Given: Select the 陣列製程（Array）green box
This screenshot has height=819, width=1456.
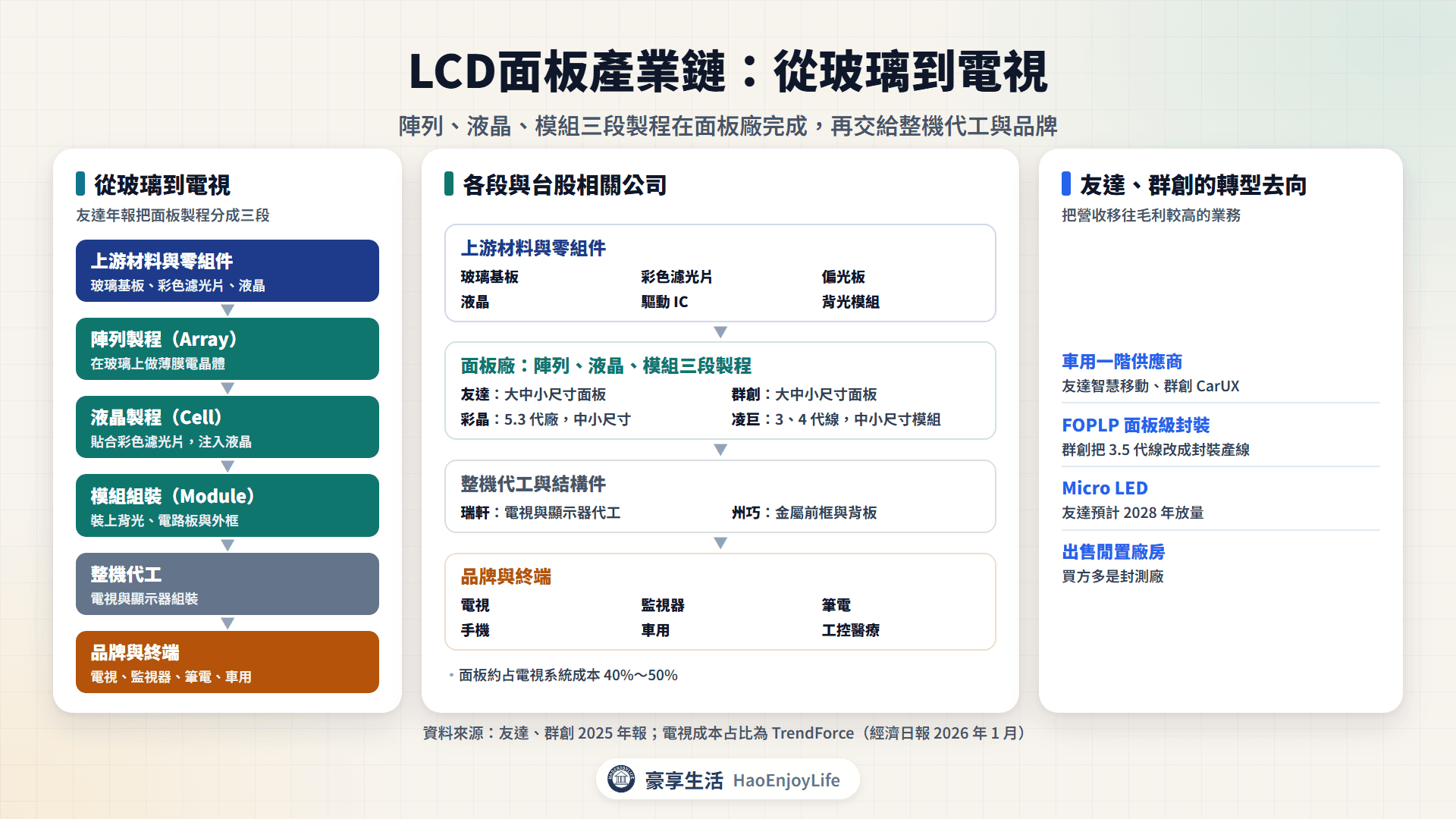Looking at the screenshot, I should click(227, 349).
